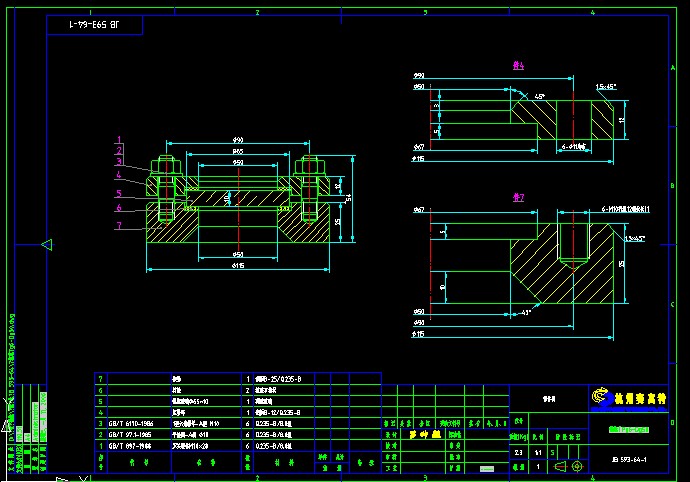
Task: Select the right hex nut in the assembly view
Action: (309, 166)
